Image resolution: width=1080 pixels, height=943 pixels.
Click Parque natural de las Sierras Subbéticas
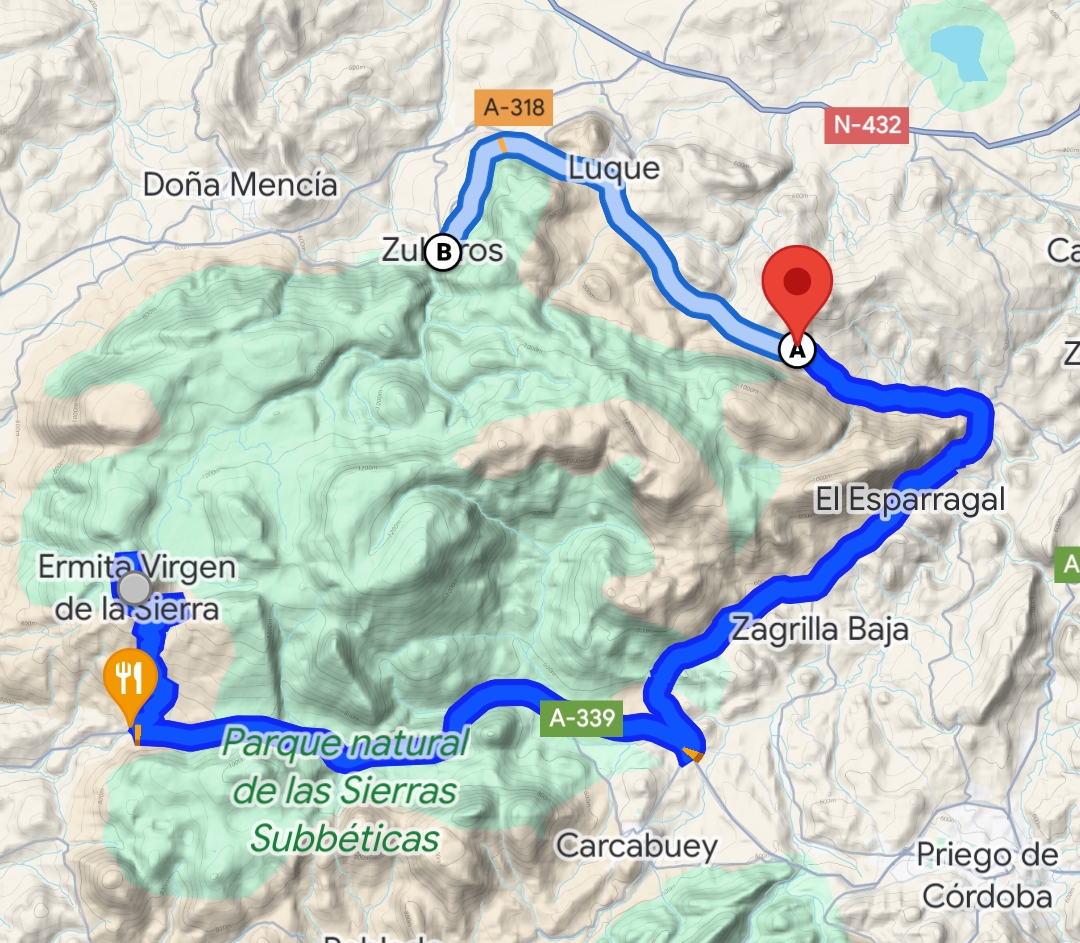tap(346, 791)
